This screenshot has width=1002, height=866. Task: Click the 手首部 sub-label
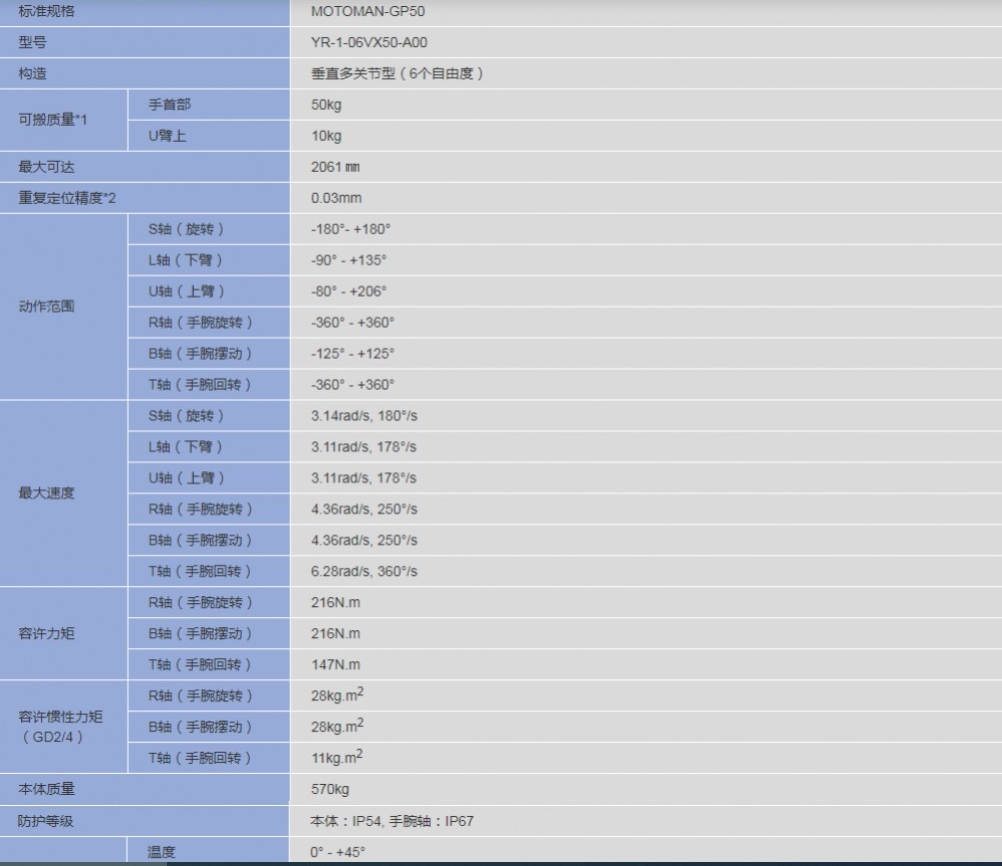click(169, 104)
